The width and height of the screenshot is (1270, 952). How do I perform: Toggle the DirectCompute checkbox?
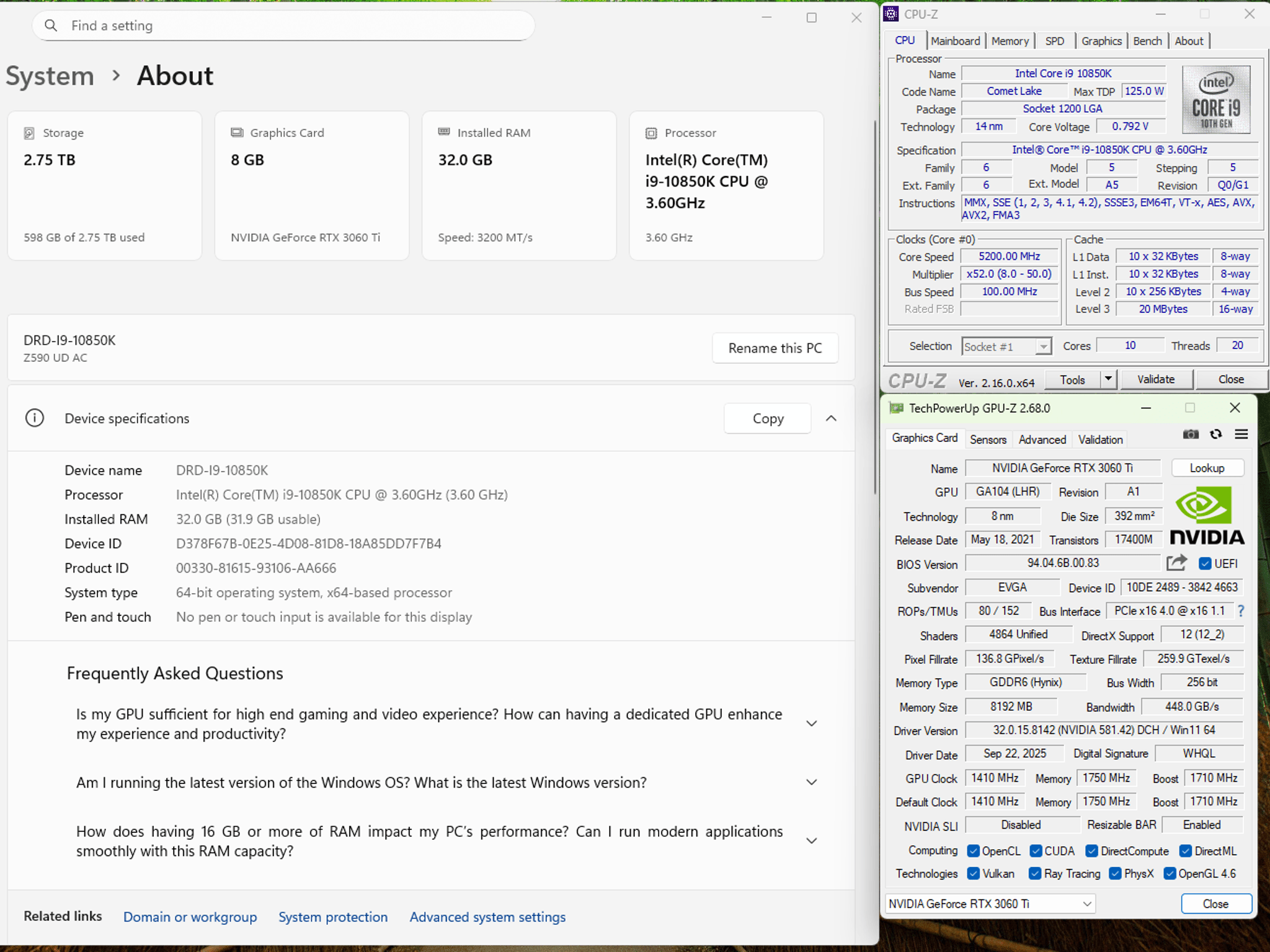(x=1091, y=851)
